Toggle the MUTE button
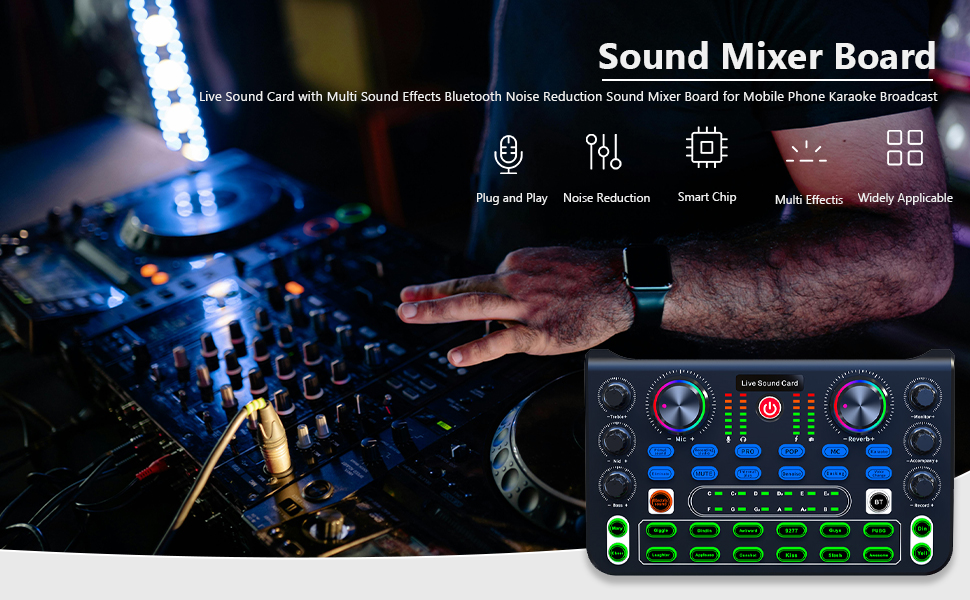The image size is (970, 600). pos(704,474)
